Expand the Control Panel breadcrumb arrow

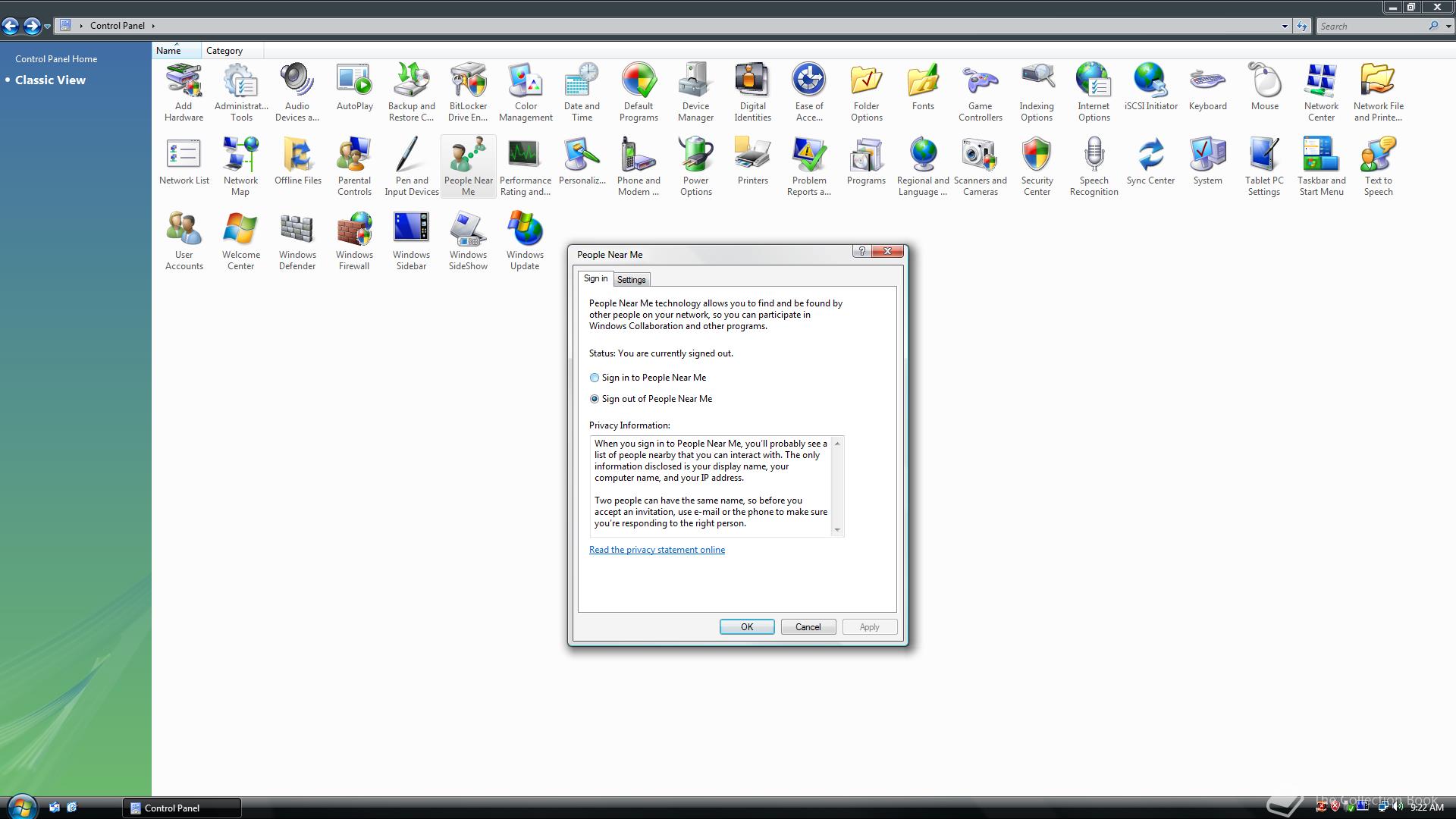click(152, 26)
